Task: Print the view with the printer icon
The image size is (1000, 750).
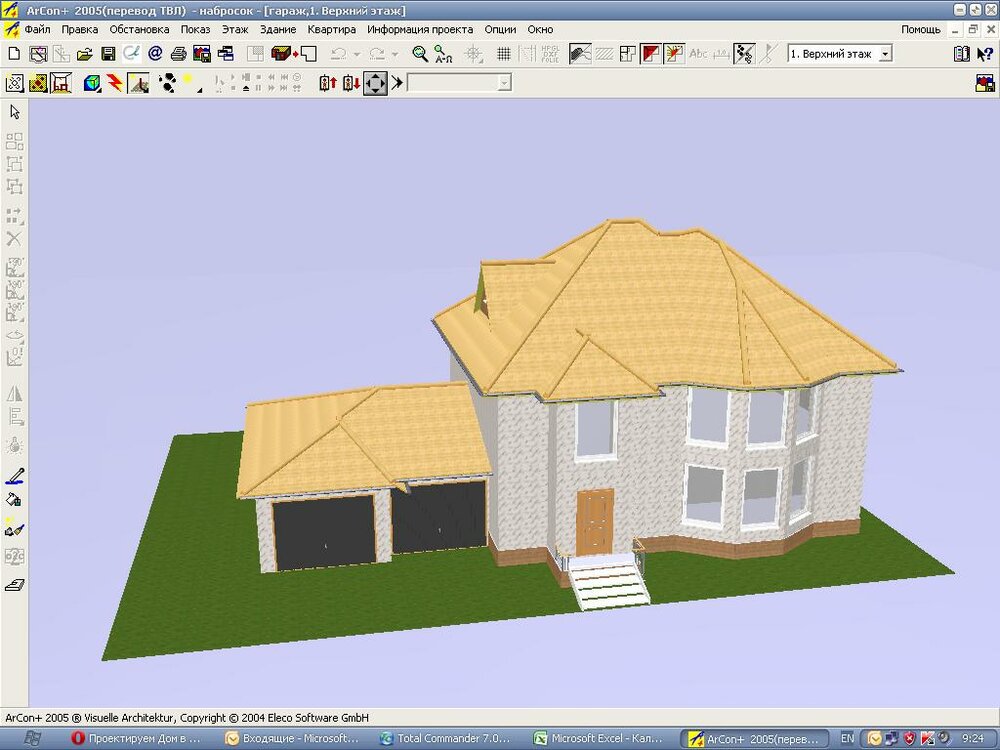Action: [x=178, y=54]
